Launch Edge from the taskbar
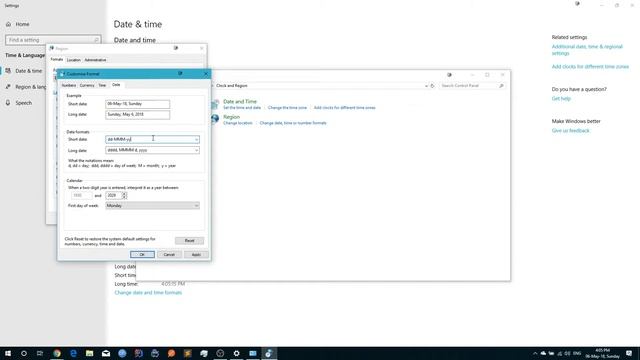 point(73,353)
